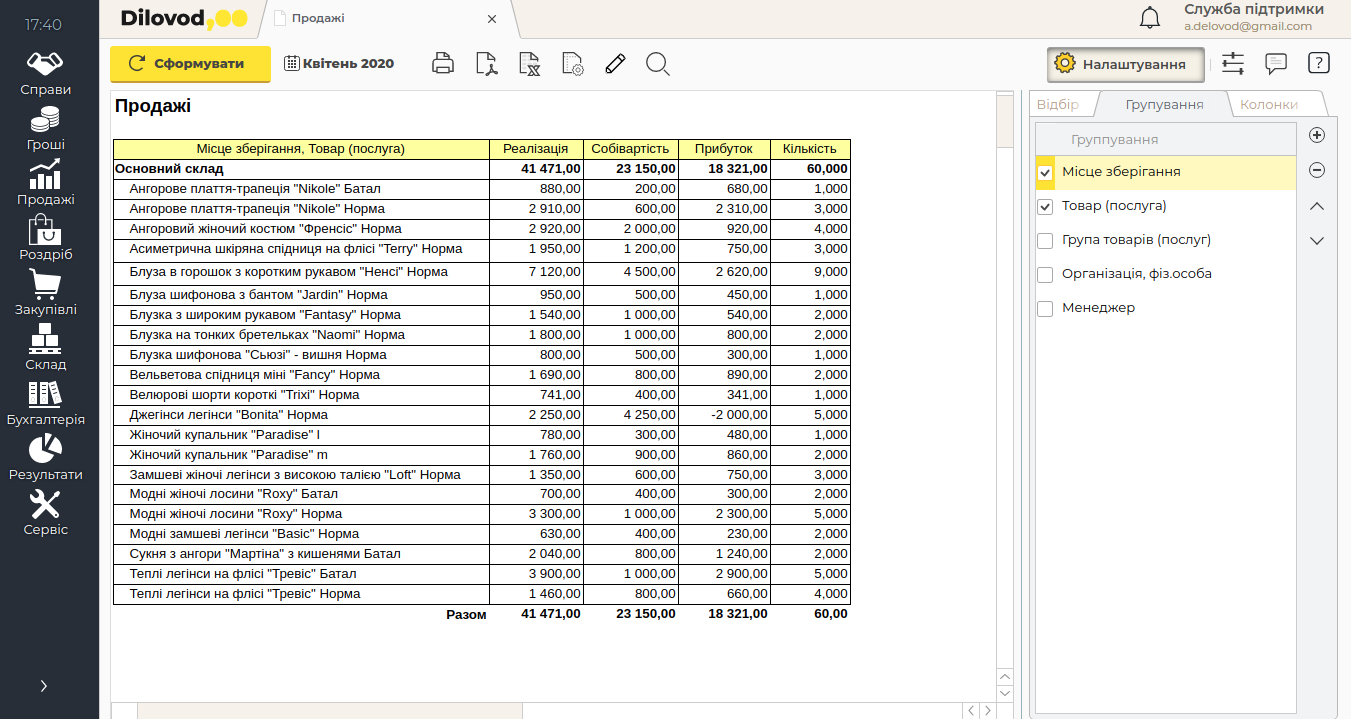Click the Реалізація column header
This screenshot has width=1351, height=719.
point(536,149)
